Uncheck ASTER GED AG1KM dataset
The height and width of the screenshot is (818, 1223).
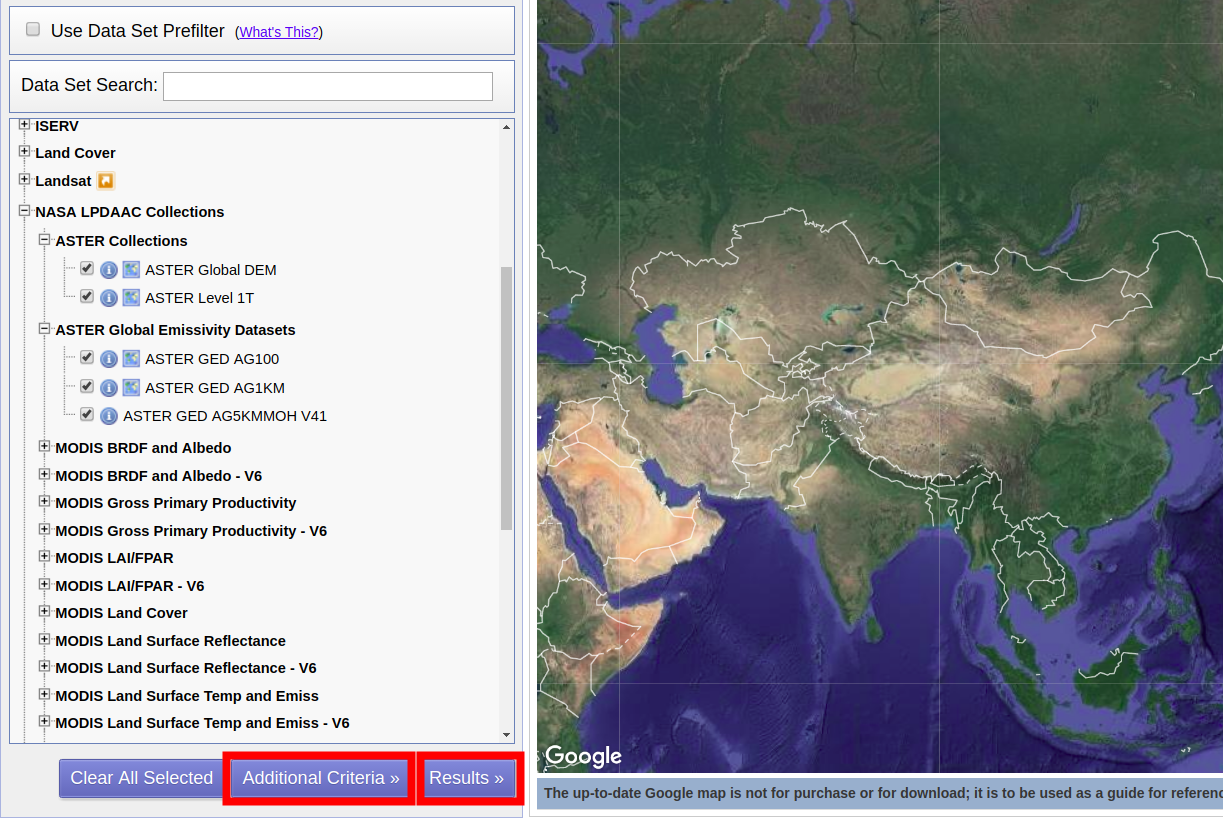tap(87, 386)
